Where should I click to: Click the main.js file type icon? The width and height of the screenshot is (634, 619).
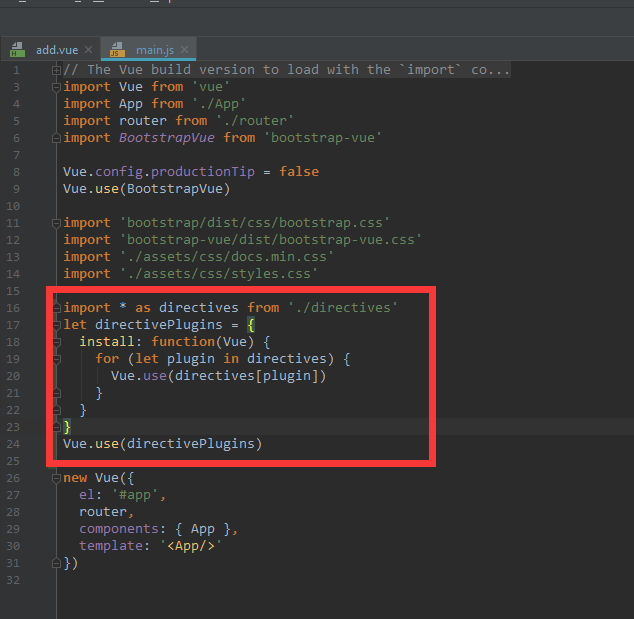[118, 49]
